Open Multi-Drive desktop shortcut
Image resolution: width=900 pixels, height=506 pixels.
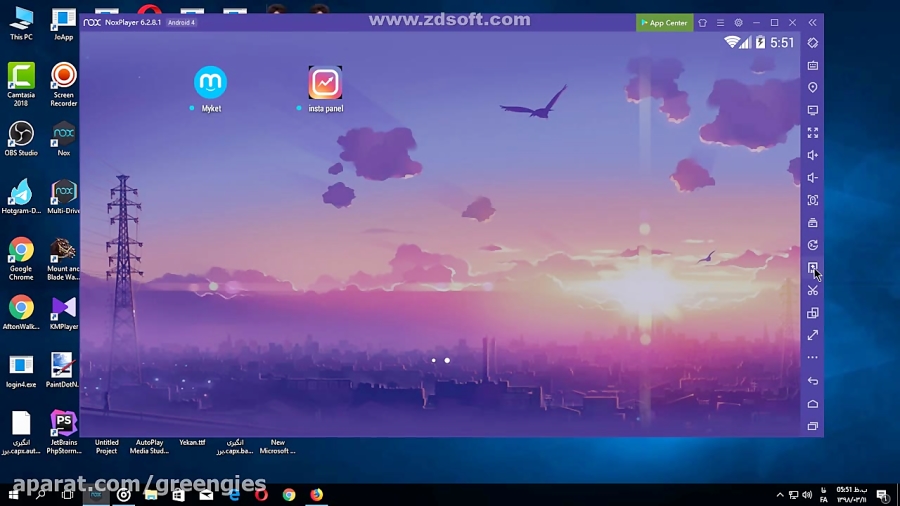click(x=64, y=197)
